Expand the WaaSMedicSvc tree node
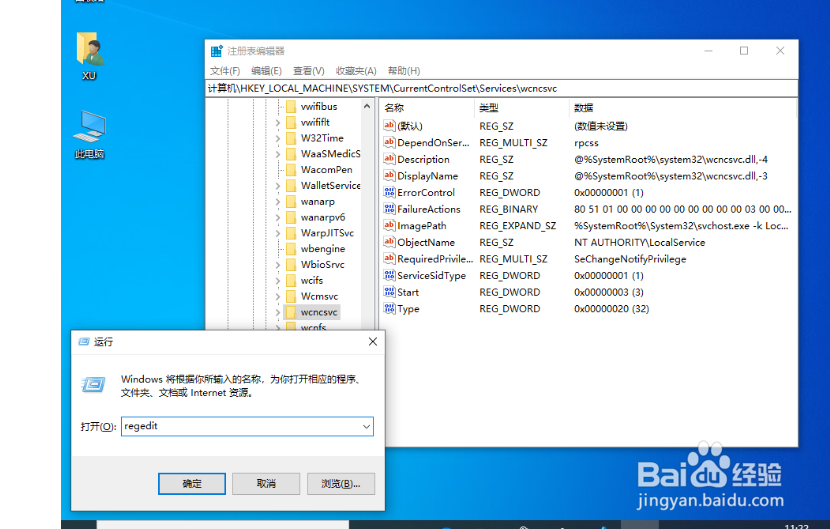This screenshot has height=529, width=830. 278,154
